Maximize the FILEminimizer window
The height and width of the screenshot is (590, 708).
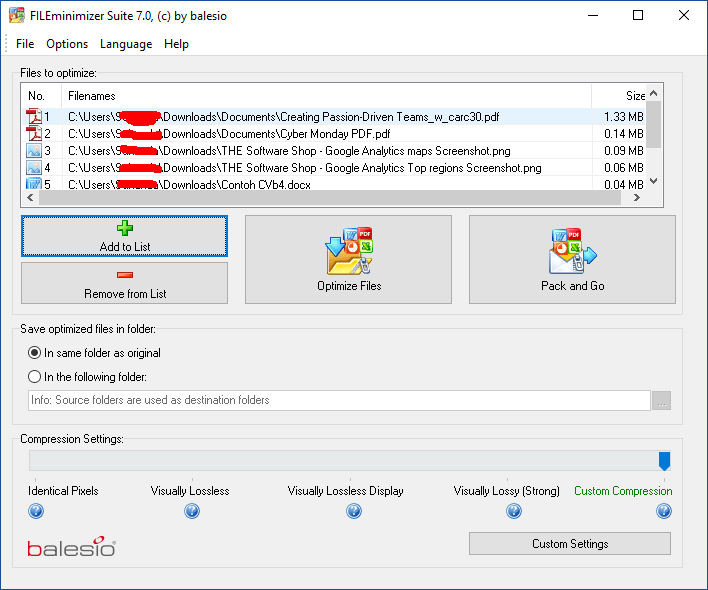coord(638,15)
